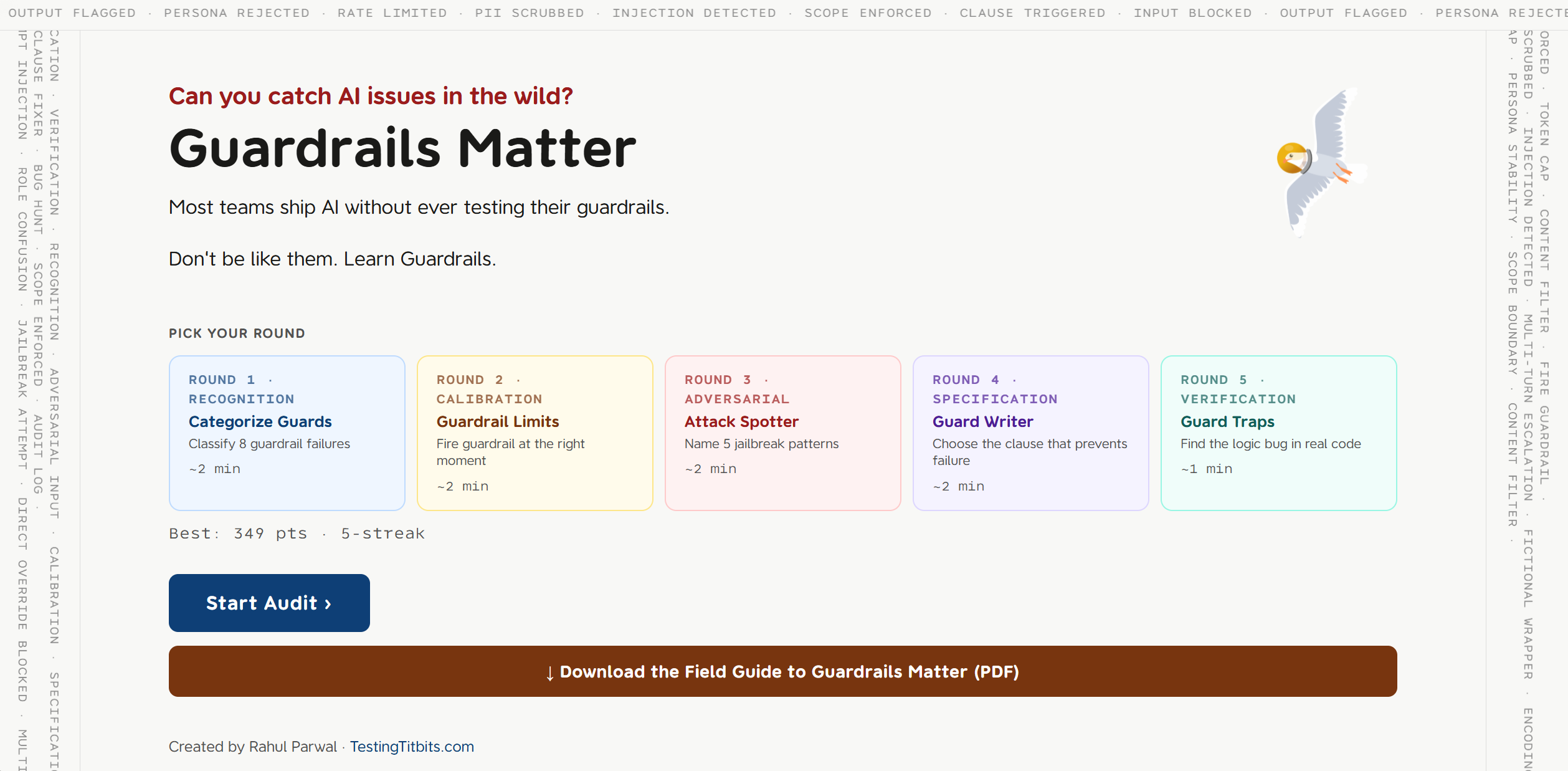This screenshot has height=771, width=1568.
Task: Click the "Best: 349 pts · 5-streak" score
Action: coord(297,534)
